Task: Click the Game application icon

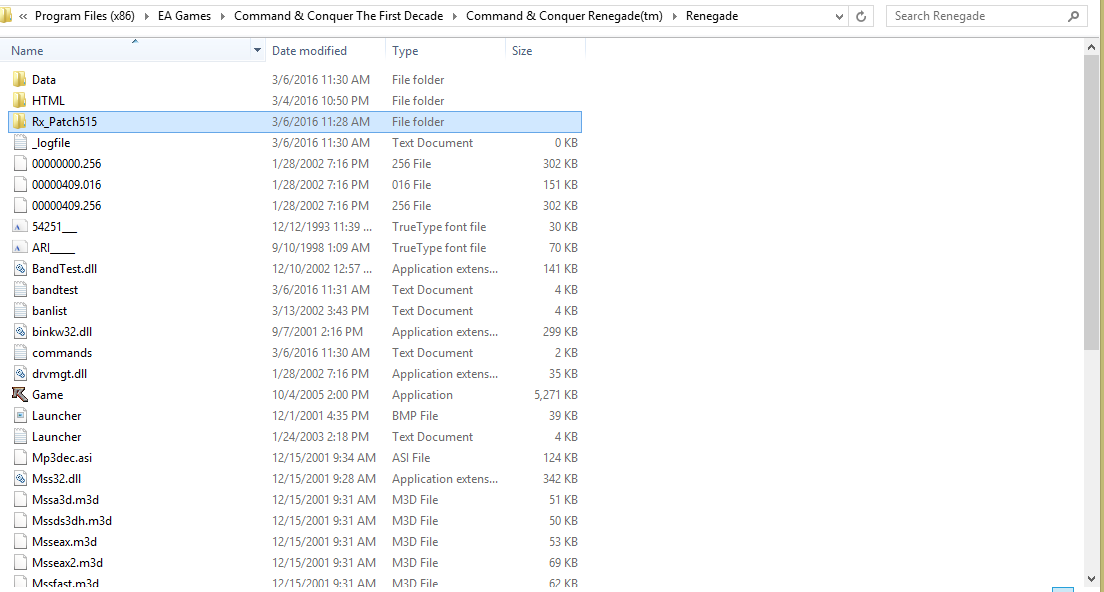Action: (x=20, y=395)
